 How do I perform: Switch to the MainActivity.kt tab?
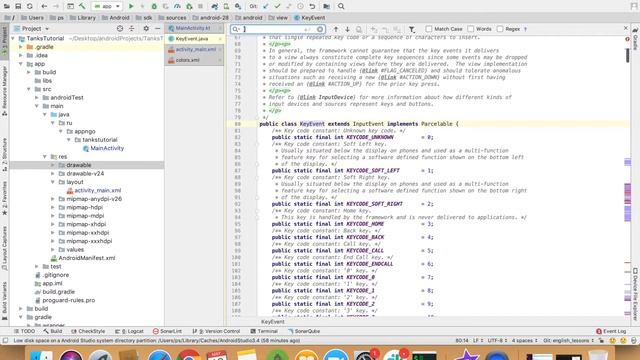(x=194, y=28)
